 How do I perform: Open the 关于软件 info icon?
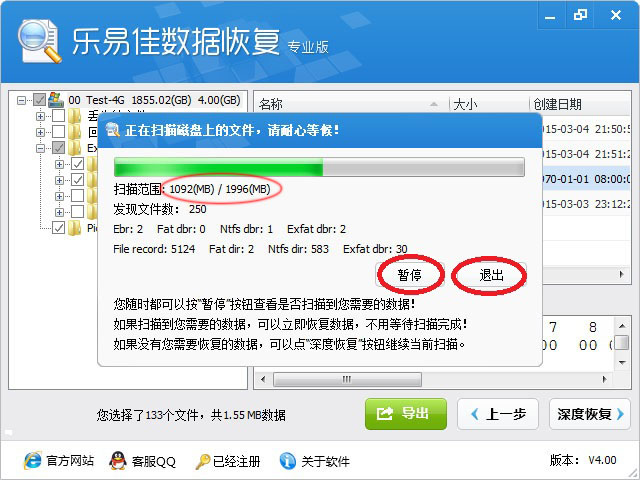pyautogui.click(x=288, y=461)
